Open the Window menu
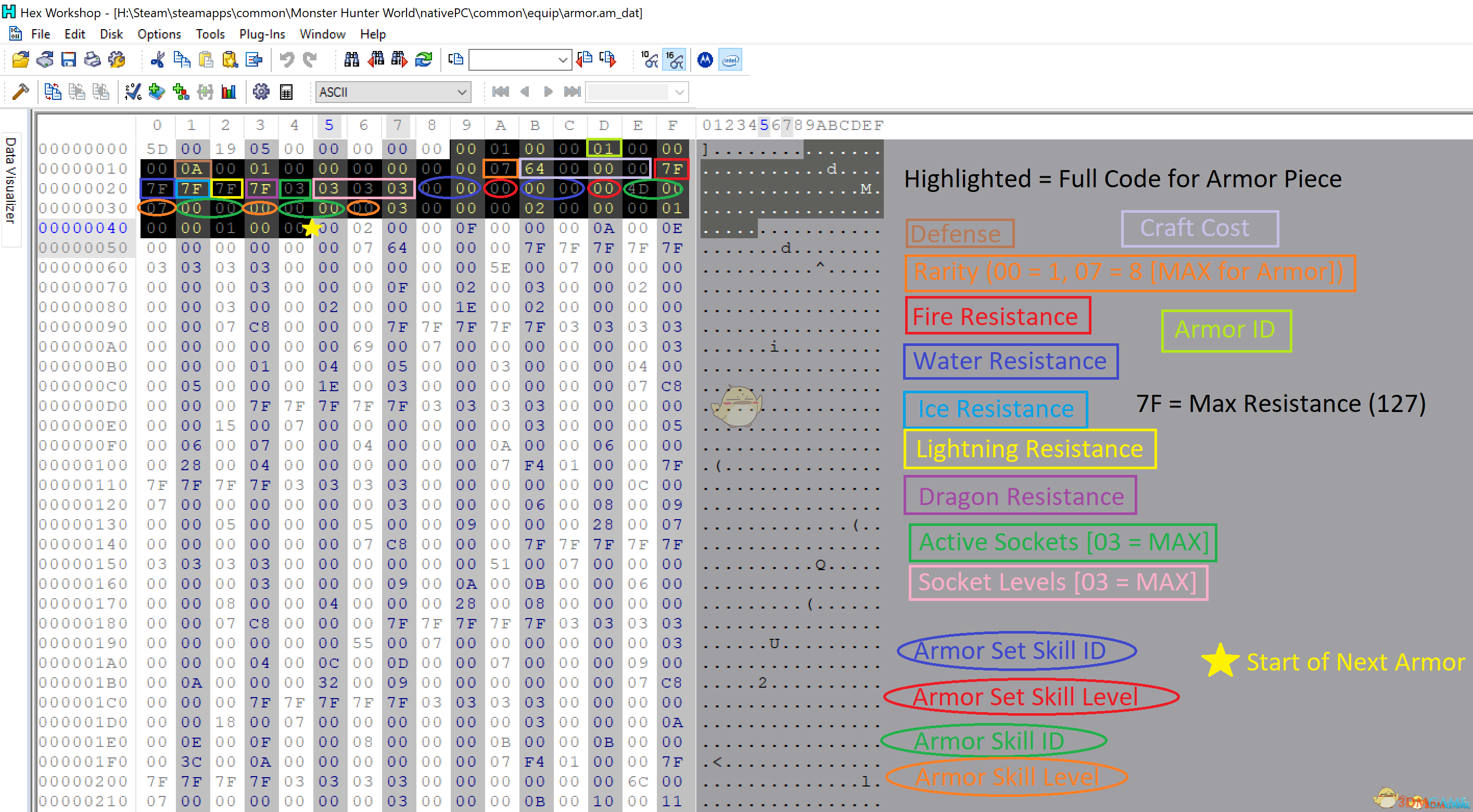 click(x=323, y=34)
